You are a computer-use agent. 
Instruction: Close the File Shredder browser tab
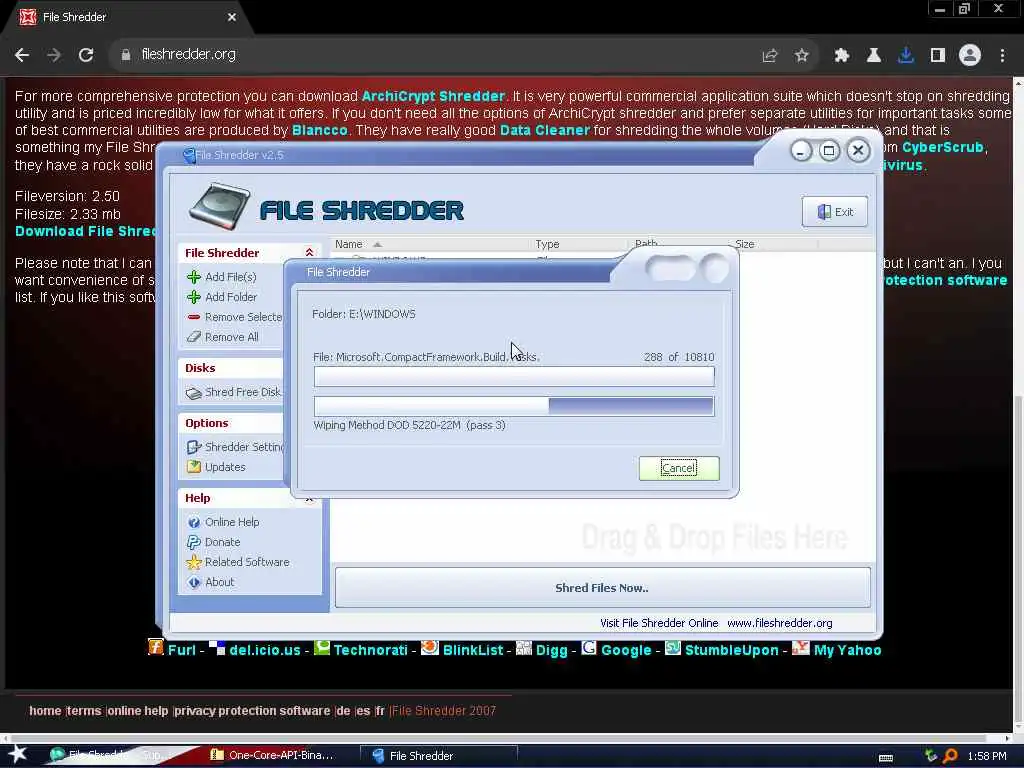coord(232,18)
